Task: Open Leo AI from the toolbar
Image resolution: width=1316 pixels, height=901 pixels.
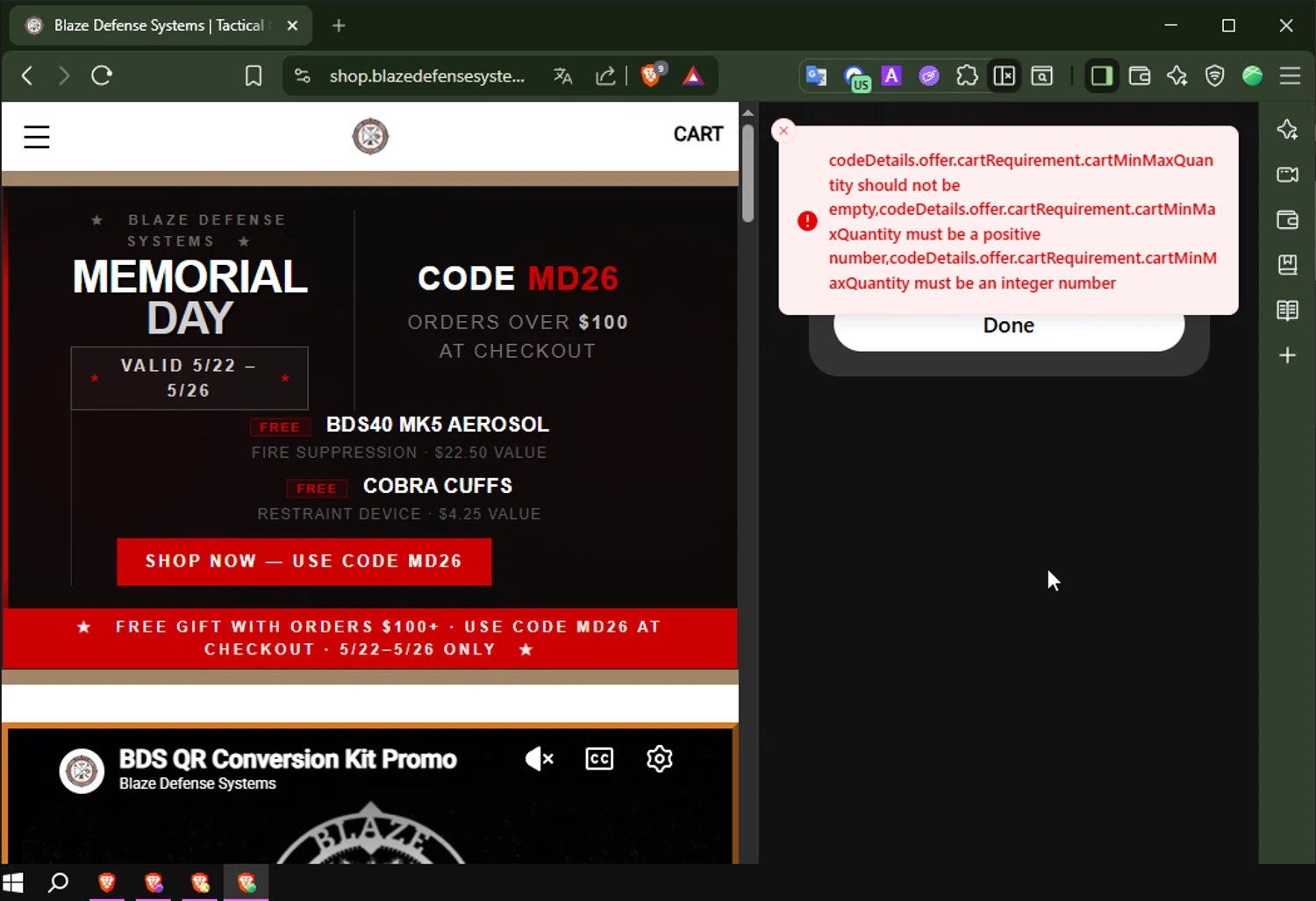Action: pos(1177,76)
